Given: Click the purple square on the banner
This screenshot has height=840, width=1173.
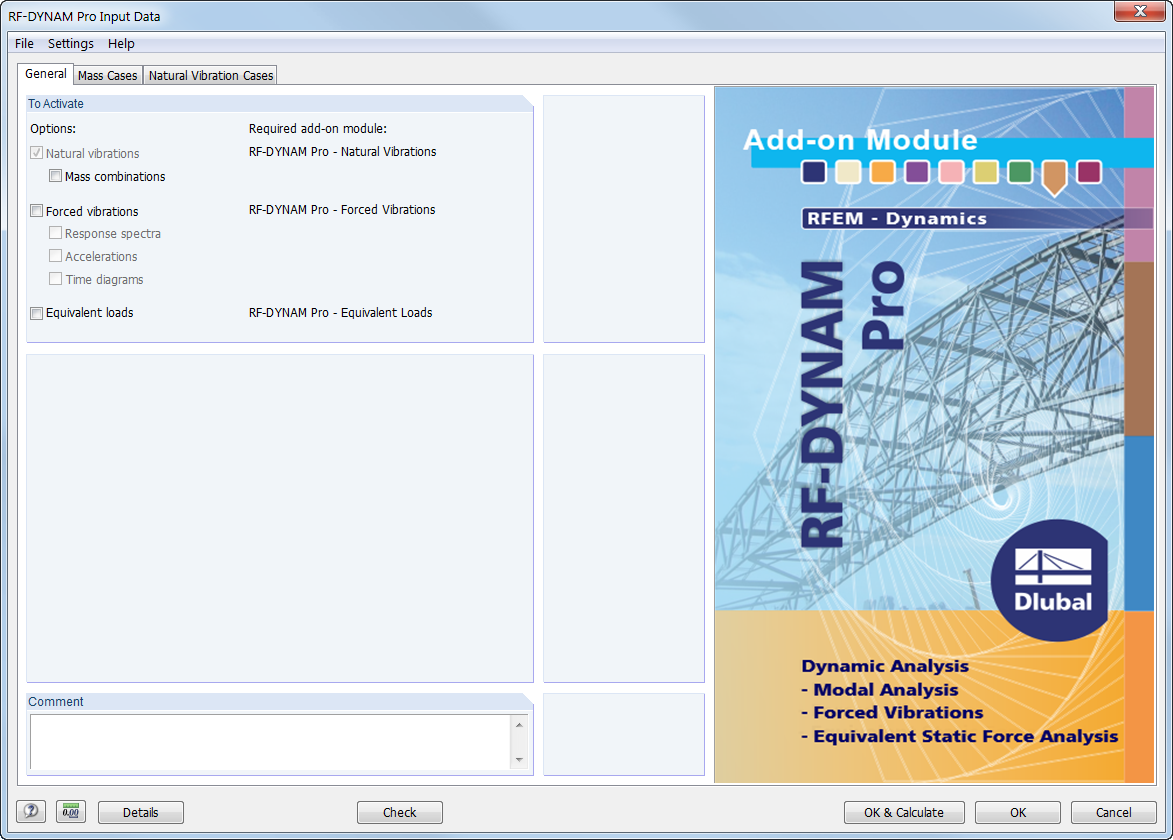Looking at the screenshot, I should [x=917, y=172].
